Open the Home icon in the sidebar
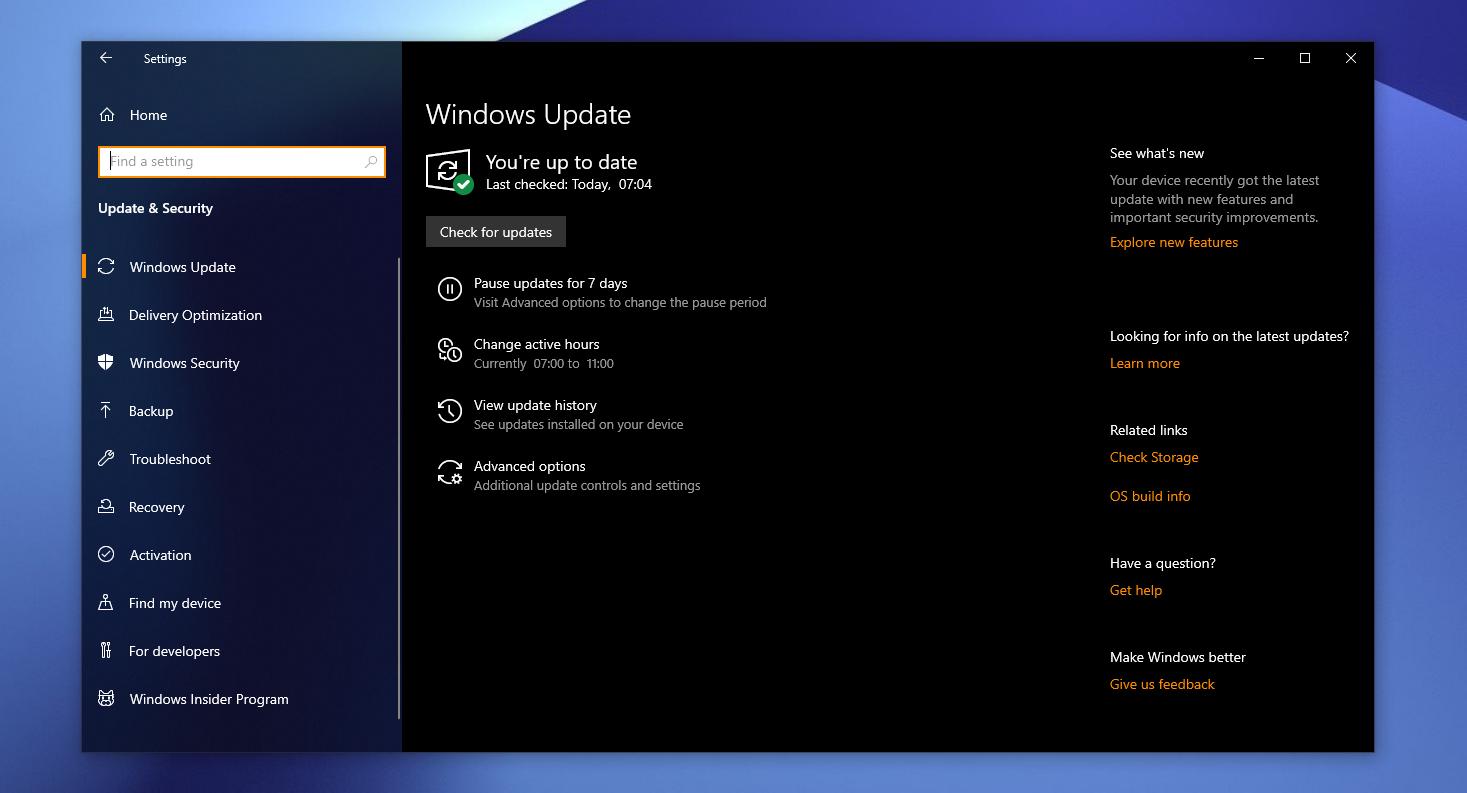This screenshot has height=793, width=1467. (107, 115)
